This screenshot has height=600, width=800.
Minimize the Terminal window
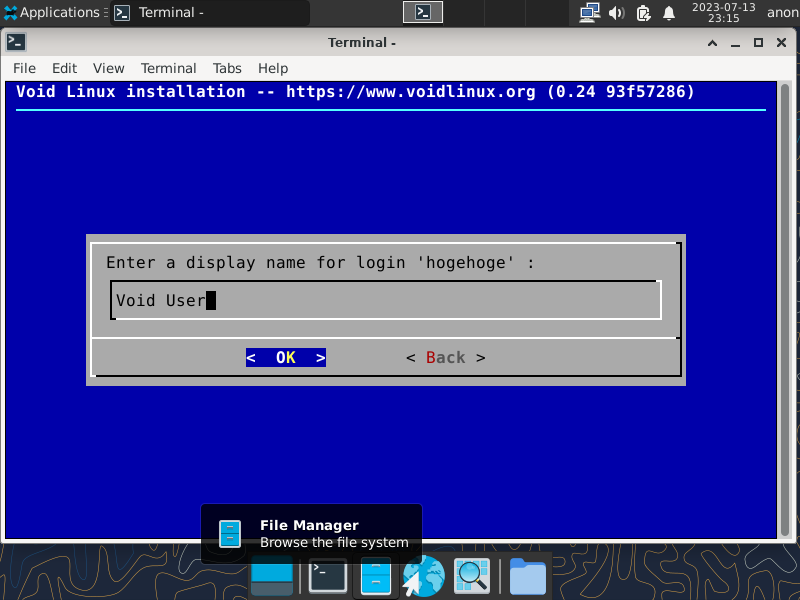click(x=735, y=43)
